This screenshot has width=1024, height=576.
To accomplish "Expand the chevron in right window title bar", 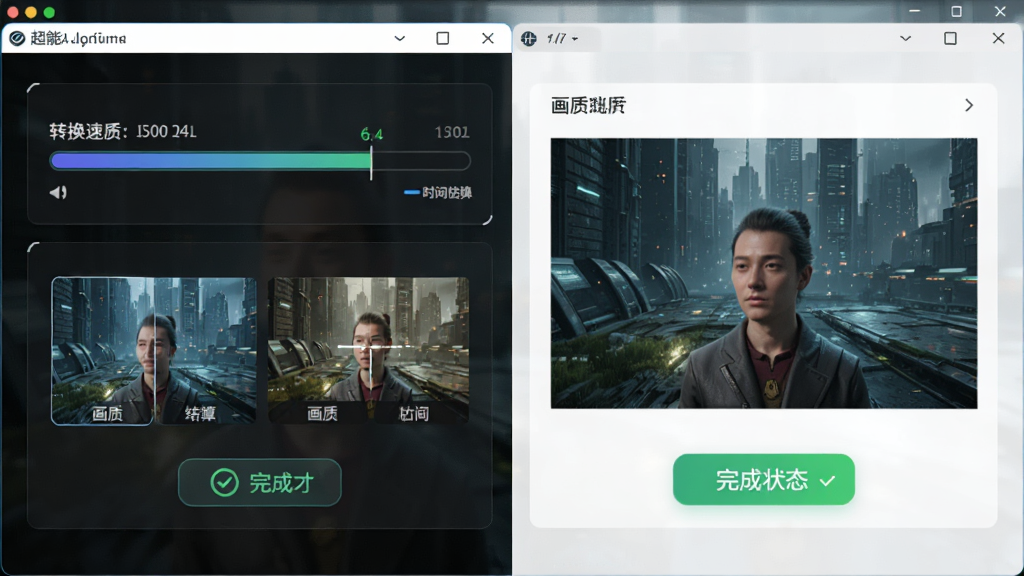I will (x=905, y=39).
